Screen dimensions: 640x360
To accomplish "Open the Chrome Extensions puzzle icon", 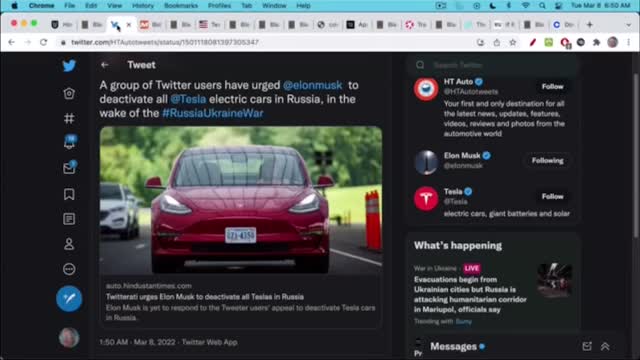I will point(596,42).
